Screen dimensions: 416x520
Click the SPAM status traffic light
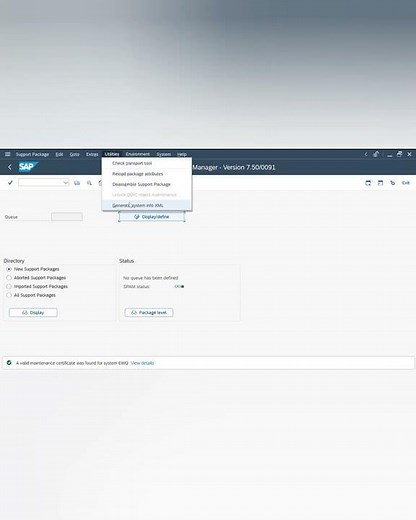click(x=179, y=286)
